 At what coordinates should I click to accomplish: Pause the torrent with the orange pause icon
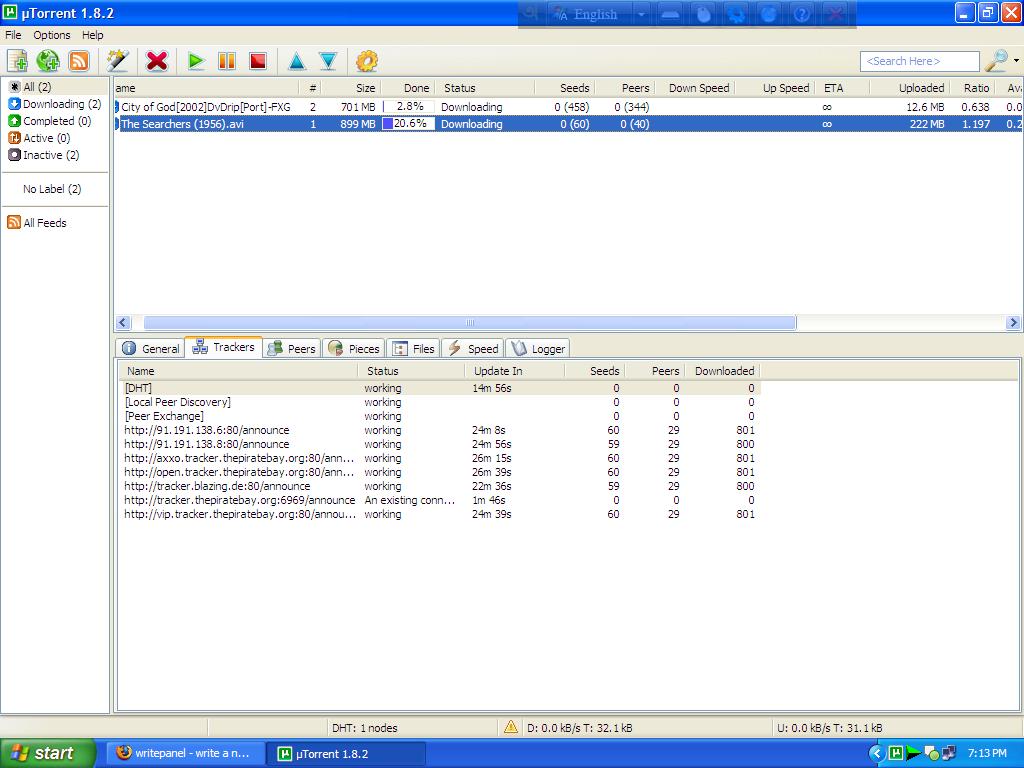(227, 61)
